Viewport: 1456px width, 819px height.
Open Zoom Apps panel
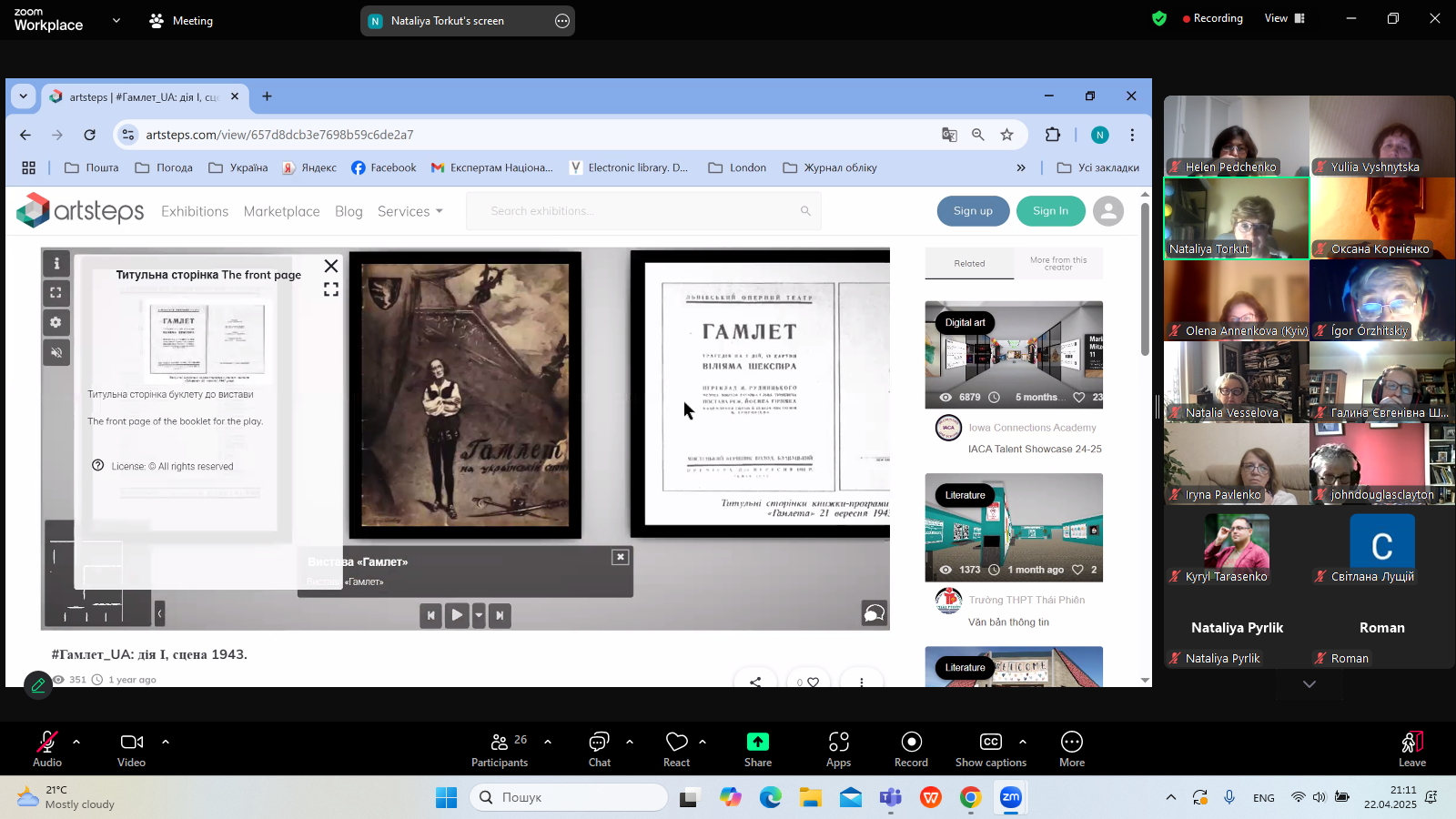tap(838, 749)
